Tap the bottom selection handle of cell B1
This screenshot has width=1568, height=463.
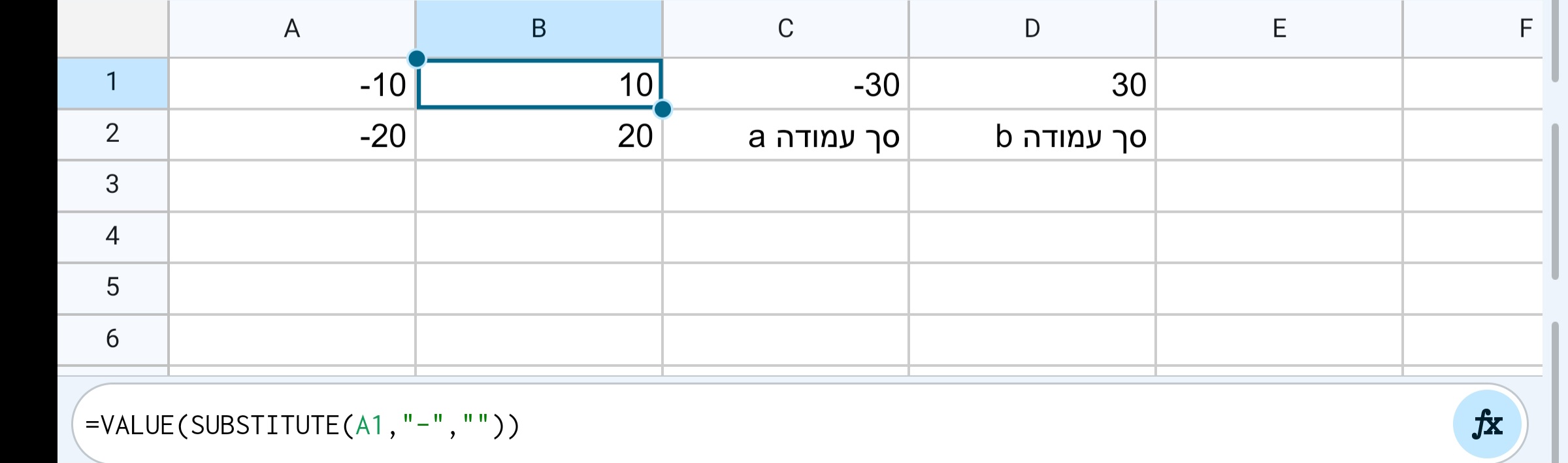pyautogui.click(x=662, y=109)
